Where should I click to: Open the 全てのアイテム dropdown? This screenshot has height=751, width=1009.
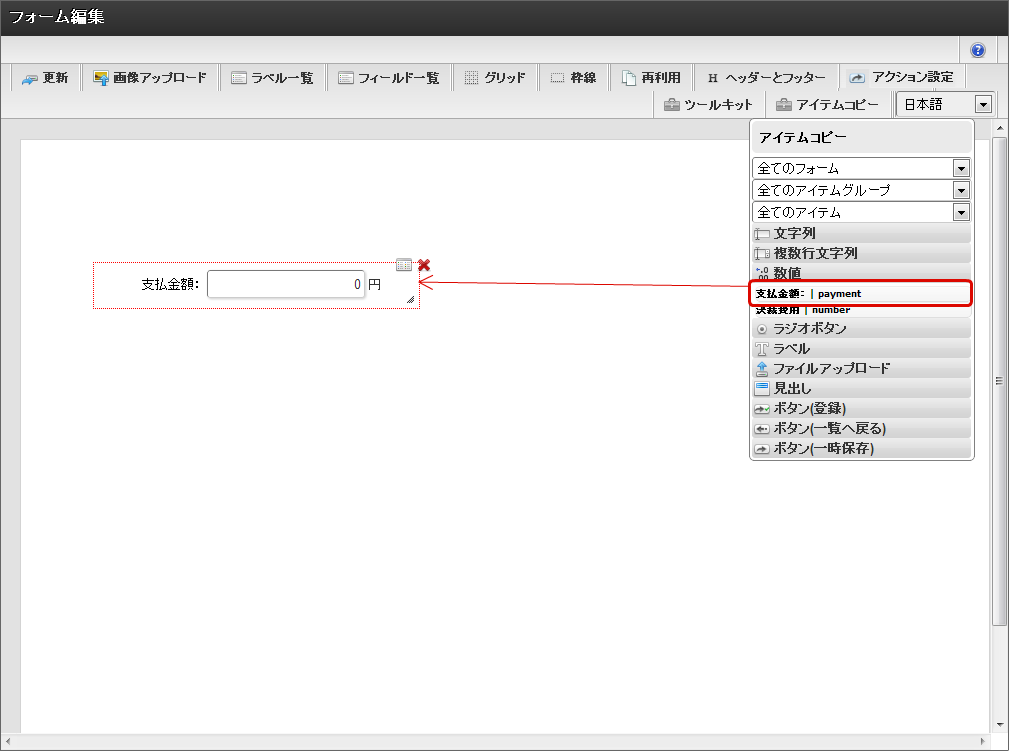[861, 212]
